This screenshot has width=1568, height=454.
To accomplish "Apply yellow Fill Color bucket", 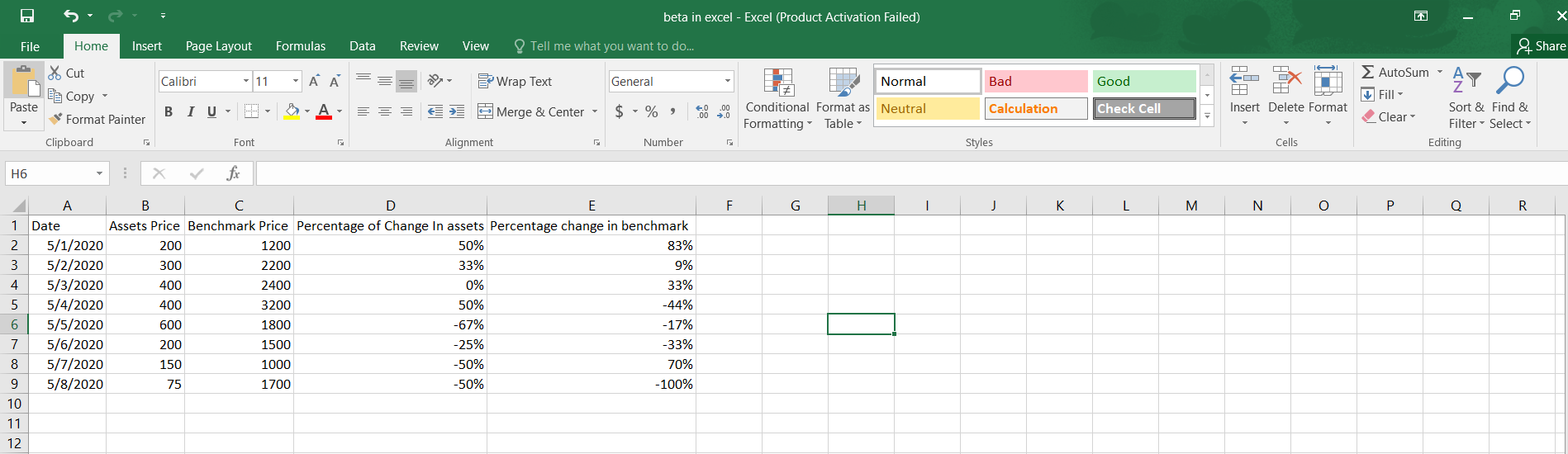I will pos(292,111).
